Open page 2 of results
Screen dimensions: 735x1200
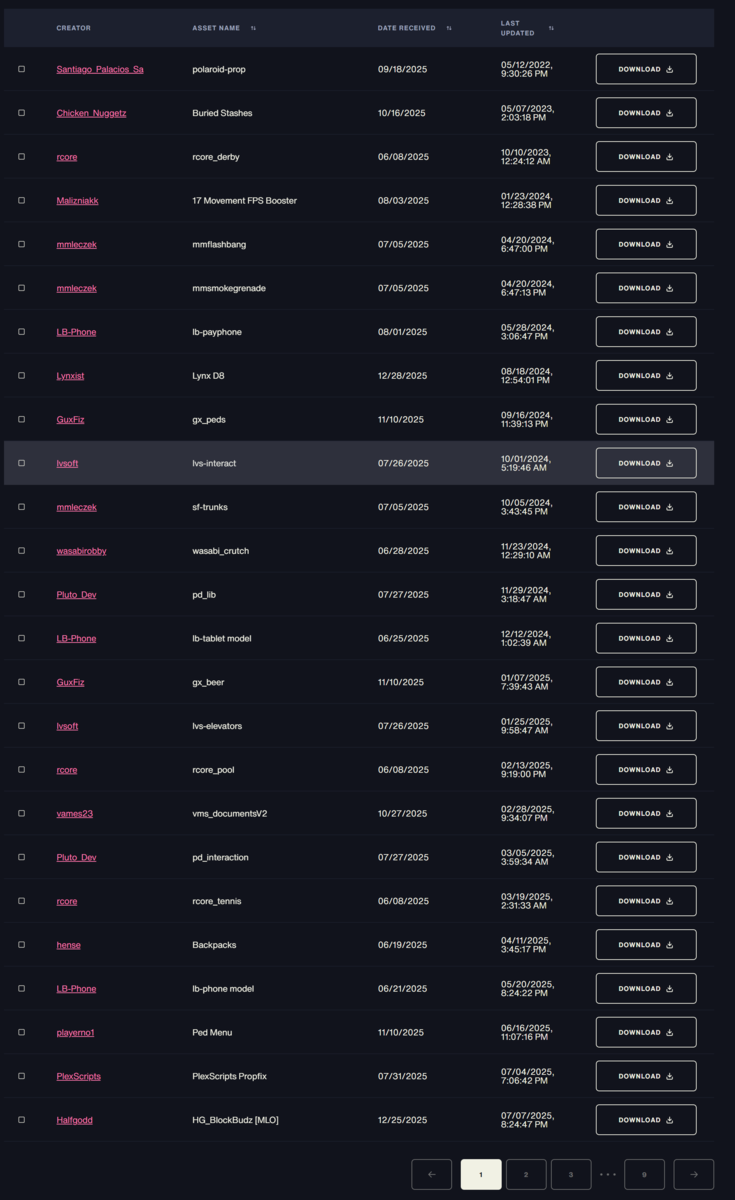(526, 1174)
